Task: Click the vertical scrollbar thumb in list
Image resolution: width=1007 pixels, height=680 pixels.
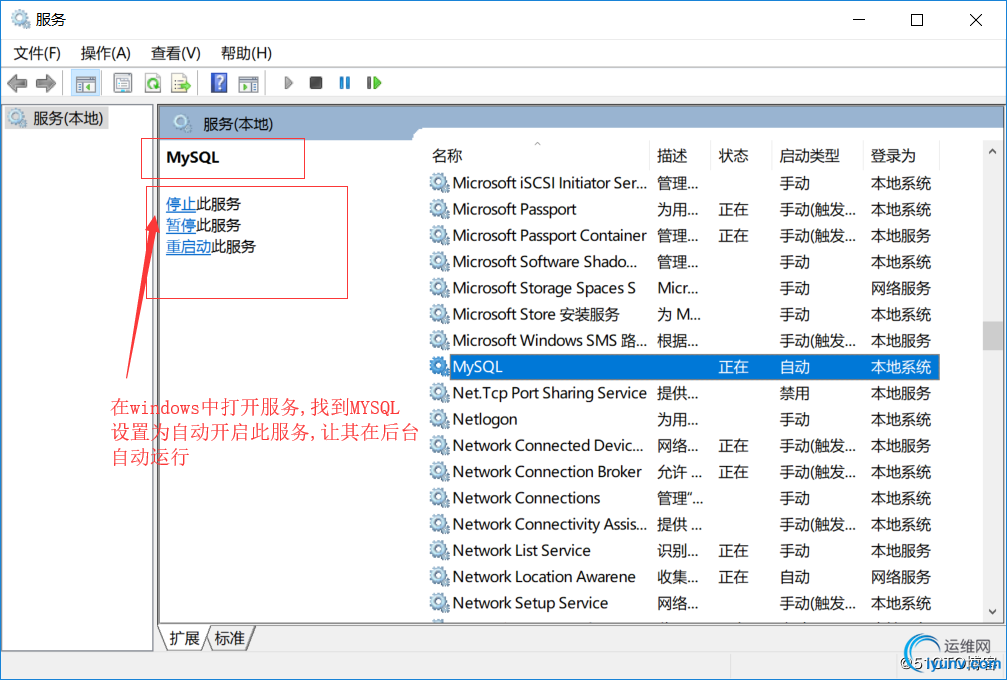Action: click(992, 336)
